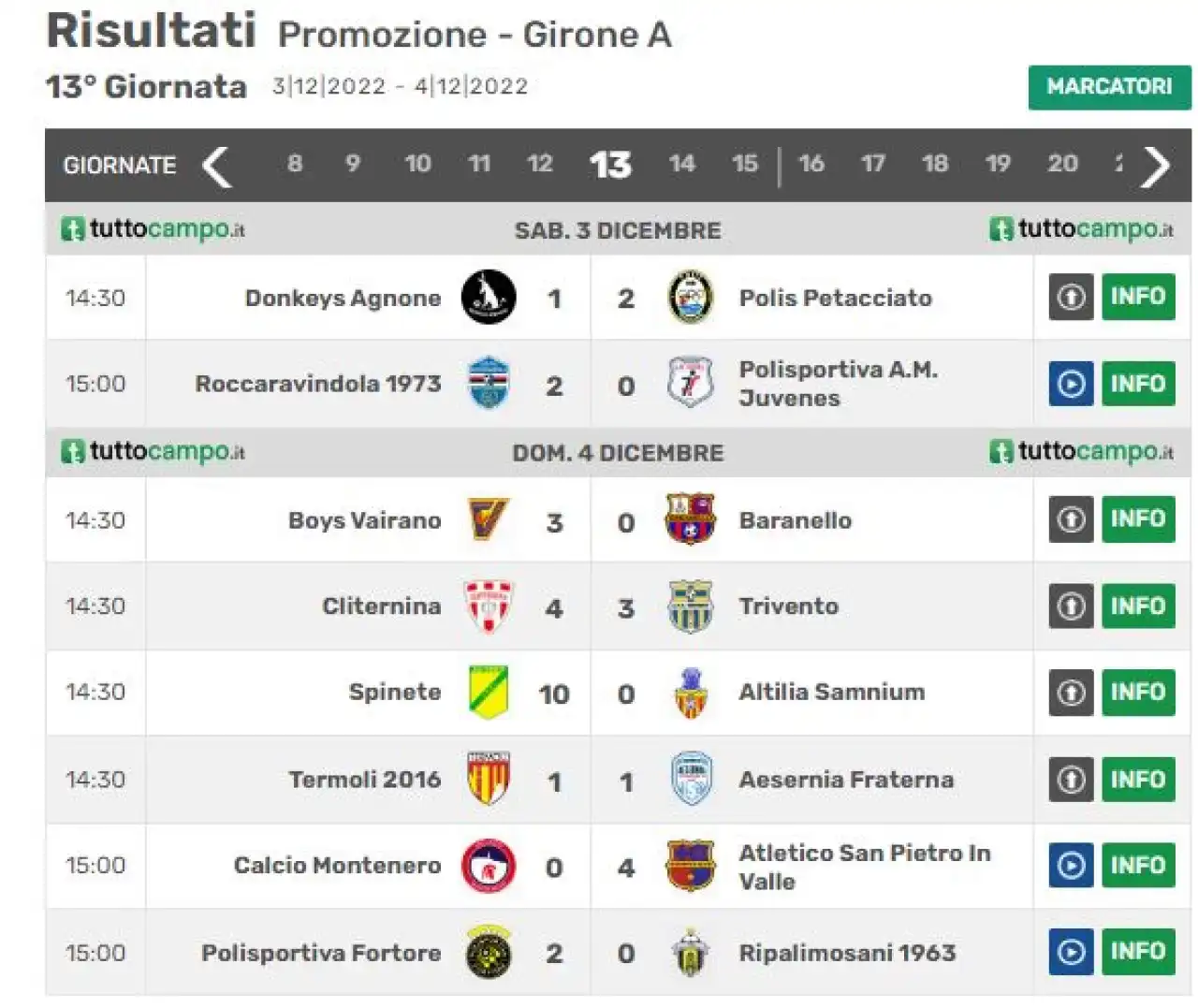Click the blue play icon for Roccaravindola match
The image size is (1198, 1008).
pyautogui.click(x=1071, y=384)
